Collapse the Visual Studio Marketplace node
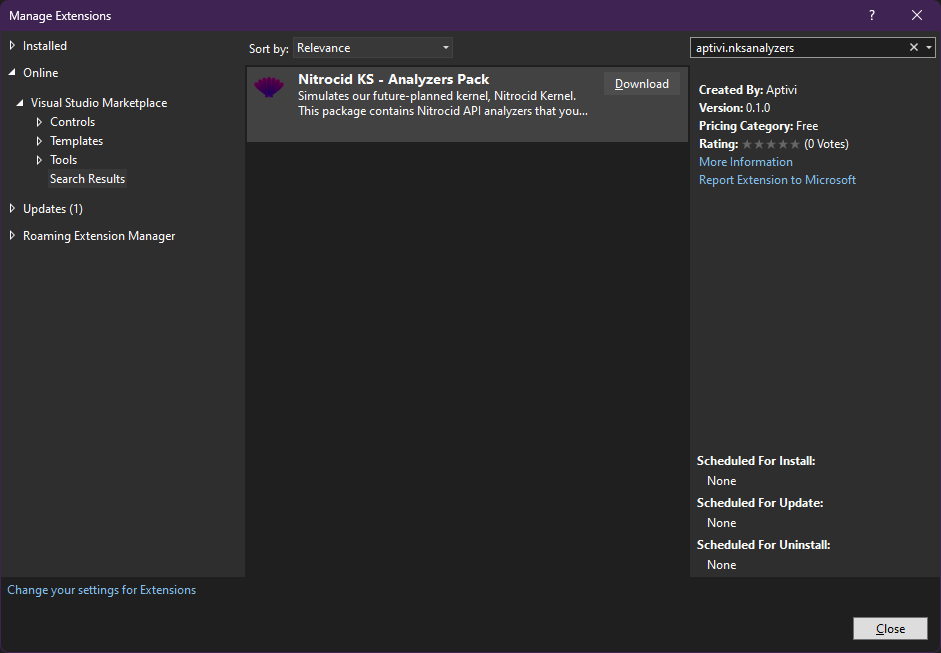The height and width of the screenshot is (653, 941). pos(20,103)
